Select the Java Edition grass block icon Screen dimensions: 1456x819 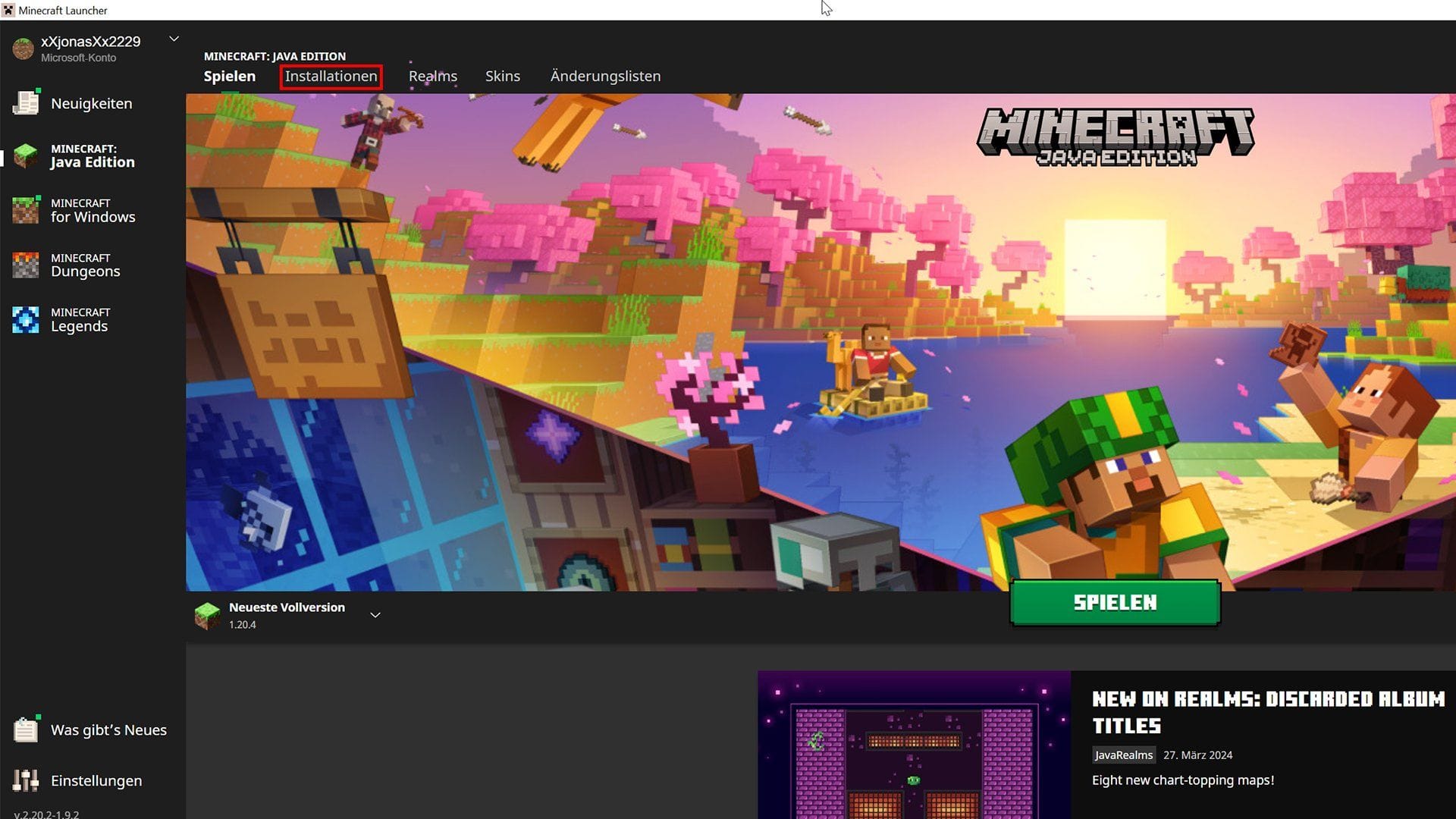pos(26,155)
